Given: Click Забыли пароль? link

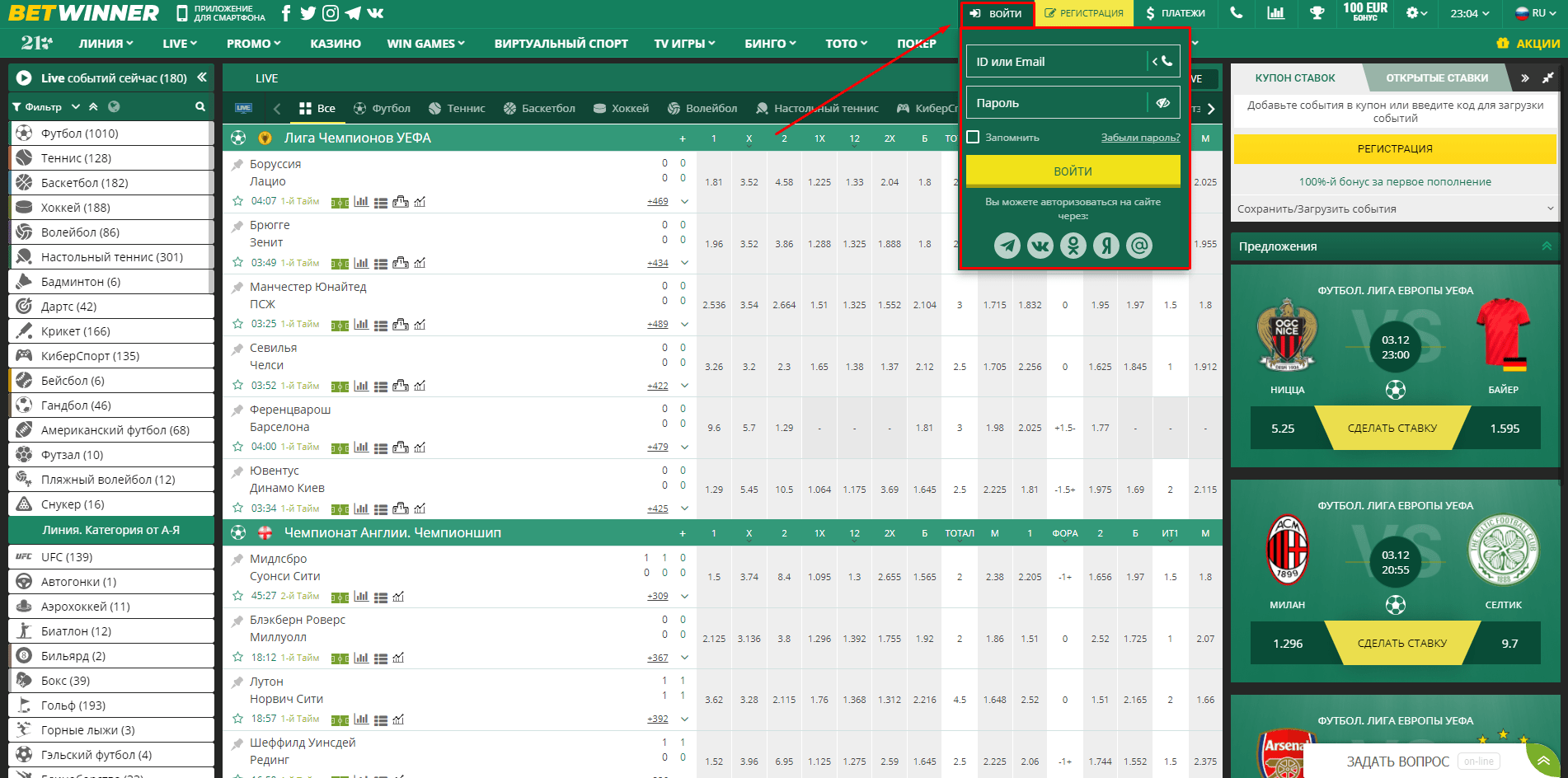Looking at the screenshot, I should pyautogui.click(x=1140, y=137).
